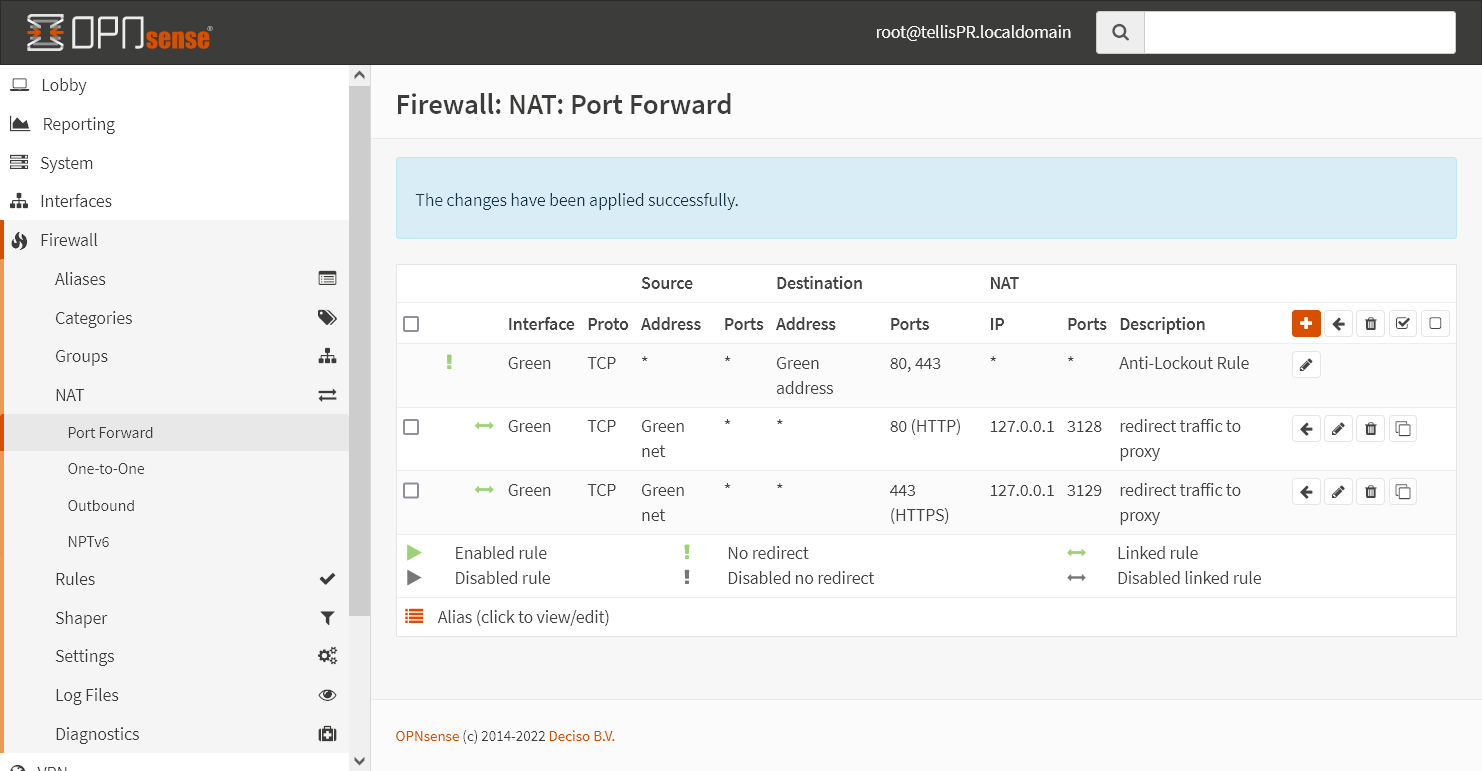The width and height of the screenshot is (1482, 771).
Task: Toggle the 80 HTTP rule's linked rule arrow
Action: (x=484, y=426)
